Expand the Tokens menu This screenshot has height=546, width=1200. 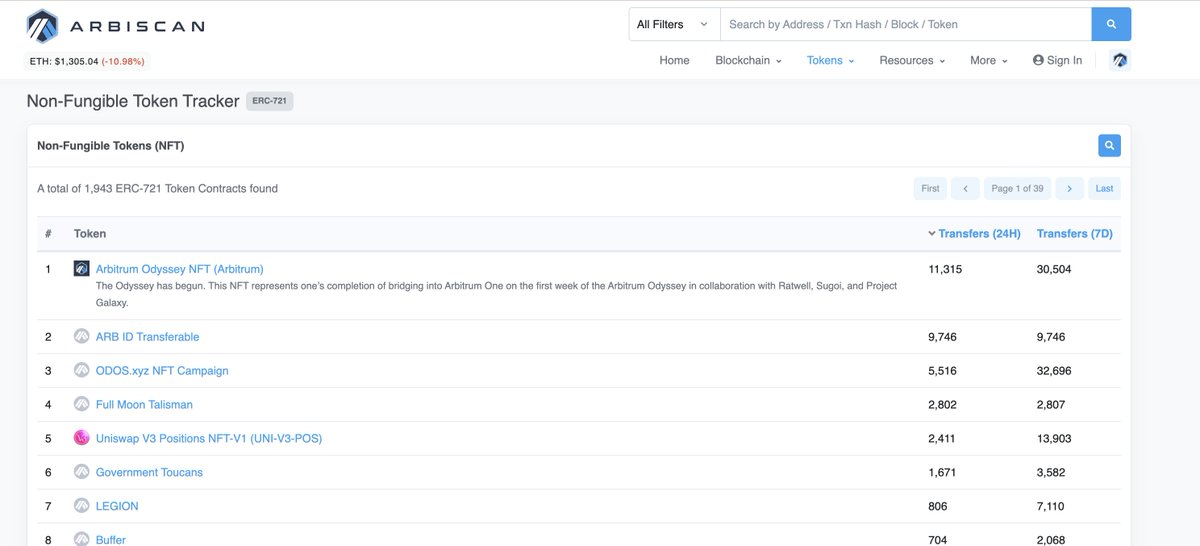[x=830, y=60]
